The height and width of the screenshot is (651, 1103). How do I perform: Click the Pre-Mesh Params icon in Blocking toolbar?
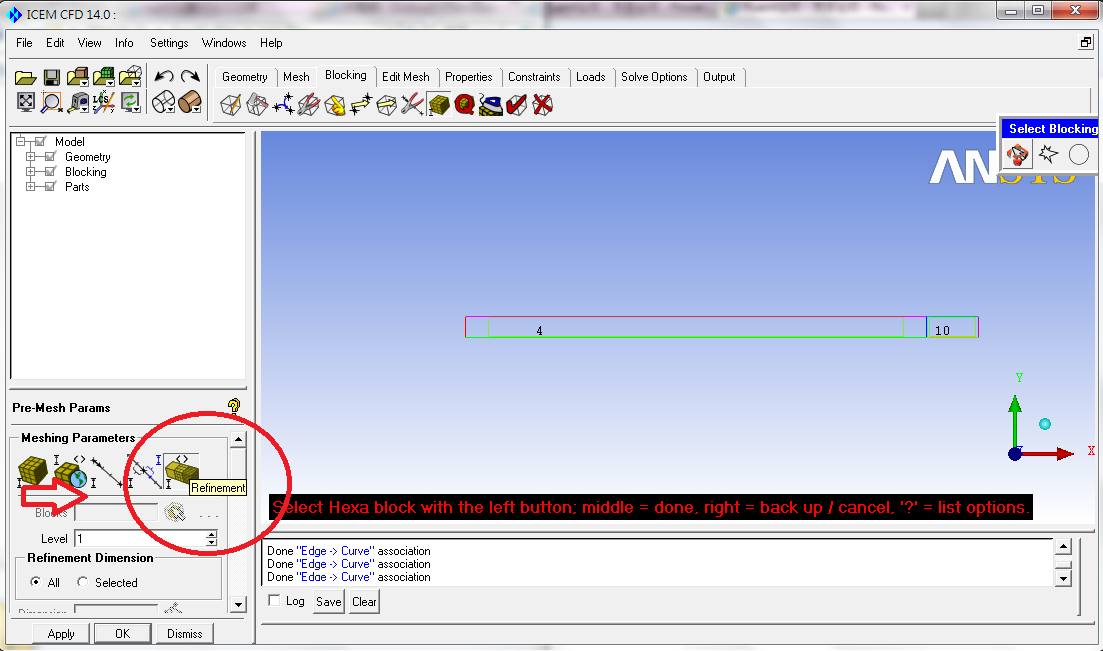click(437, 104)
